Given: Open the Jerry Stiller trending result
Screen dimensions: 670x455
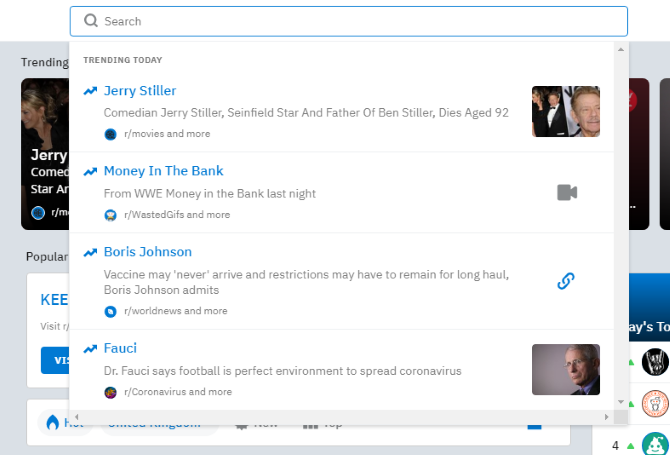Looking at the screenshot, I should (x=140, y=91).
